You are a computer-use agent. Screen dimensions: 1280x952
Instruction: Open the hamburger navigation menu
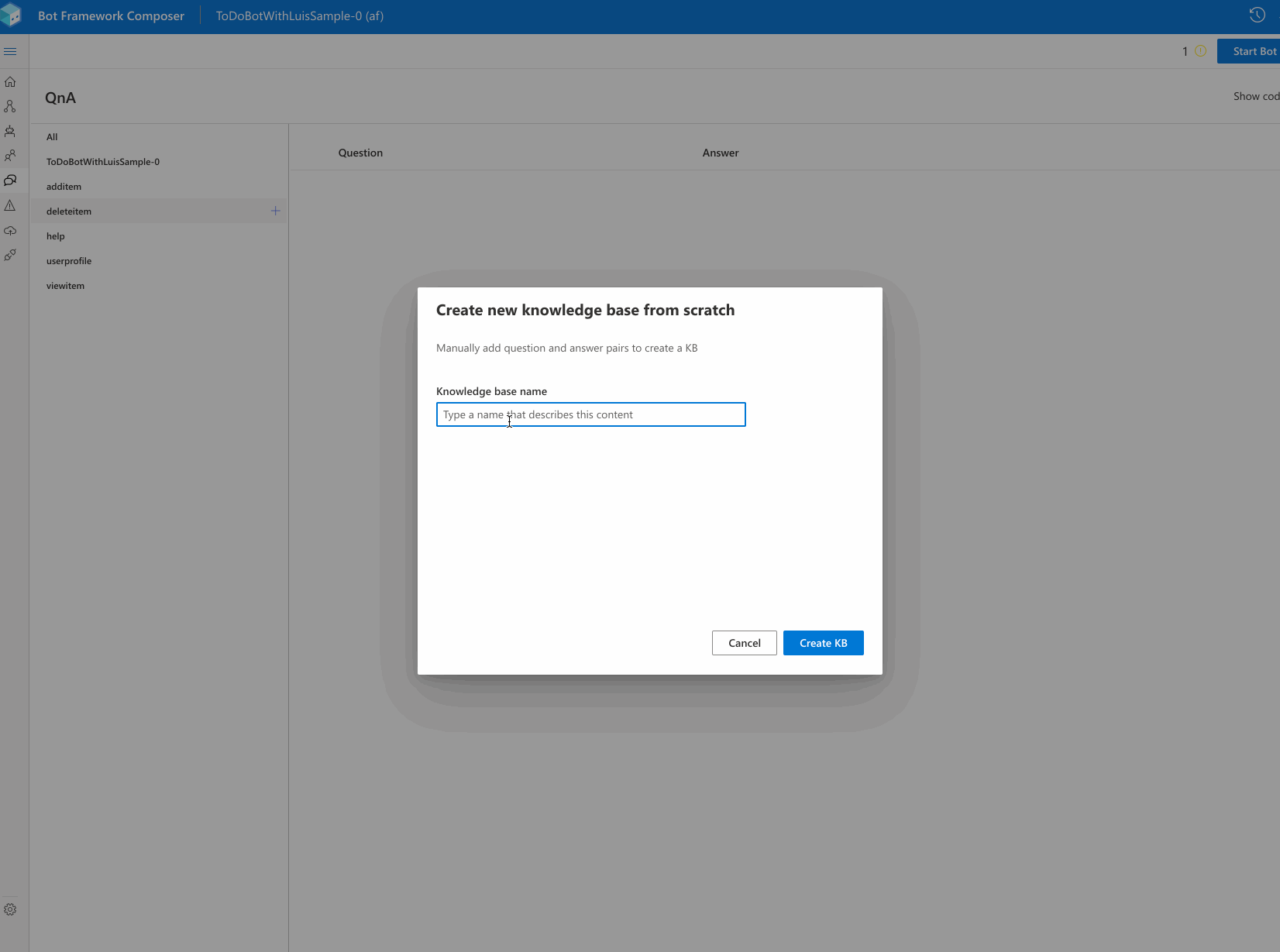tap(11, 50)
